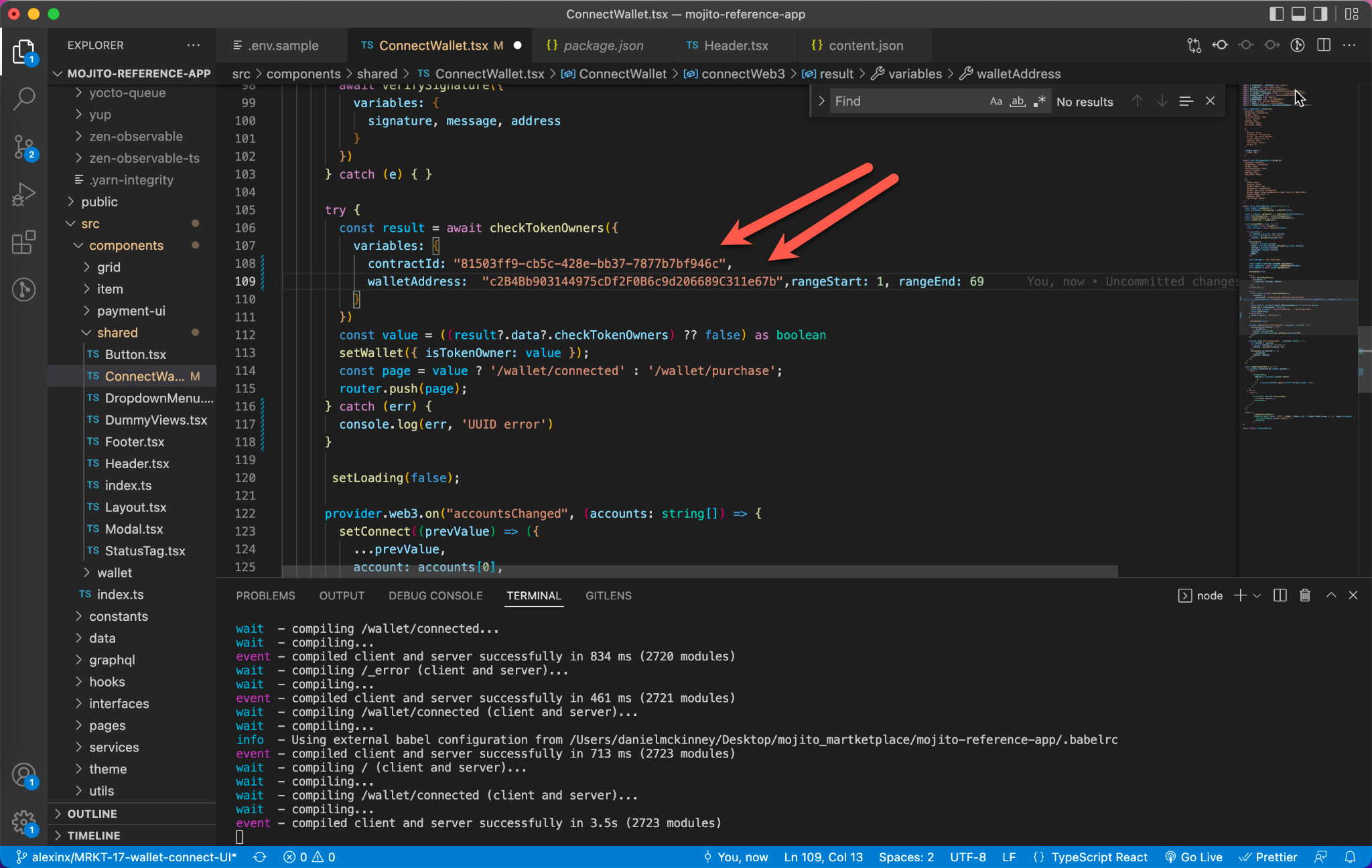Viewport: 1372px width, 868px height.
Task: Switch to the PROBLEMS panel tab
Action: [265, 595]
